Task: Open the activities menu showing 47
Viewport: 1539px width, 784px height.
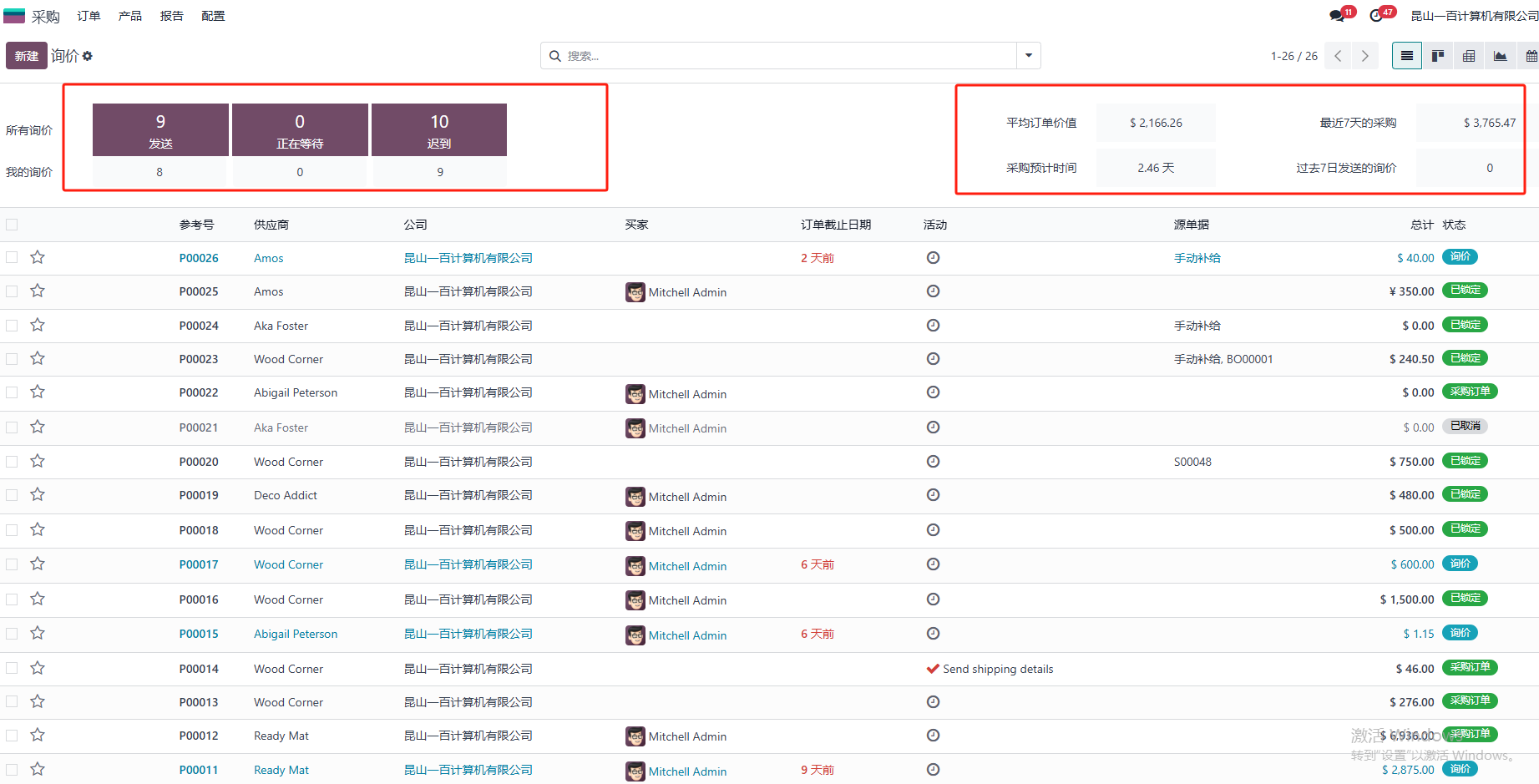Action: click(1378, 14)
